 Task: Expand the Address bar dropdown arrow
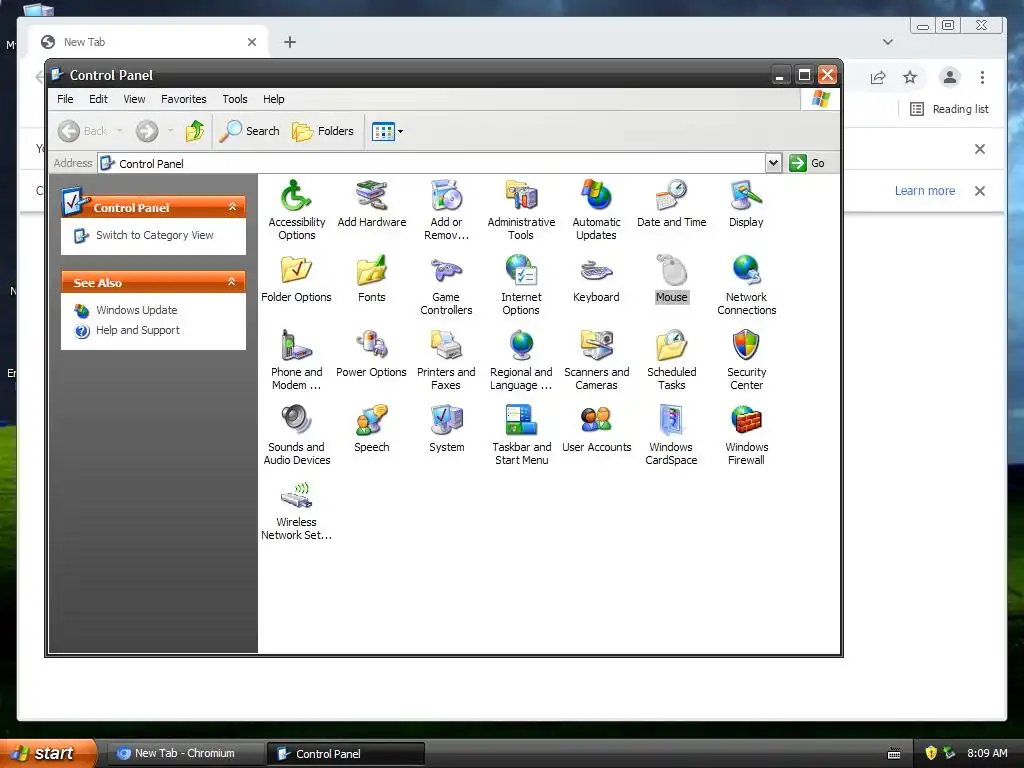tap(773, 163)
